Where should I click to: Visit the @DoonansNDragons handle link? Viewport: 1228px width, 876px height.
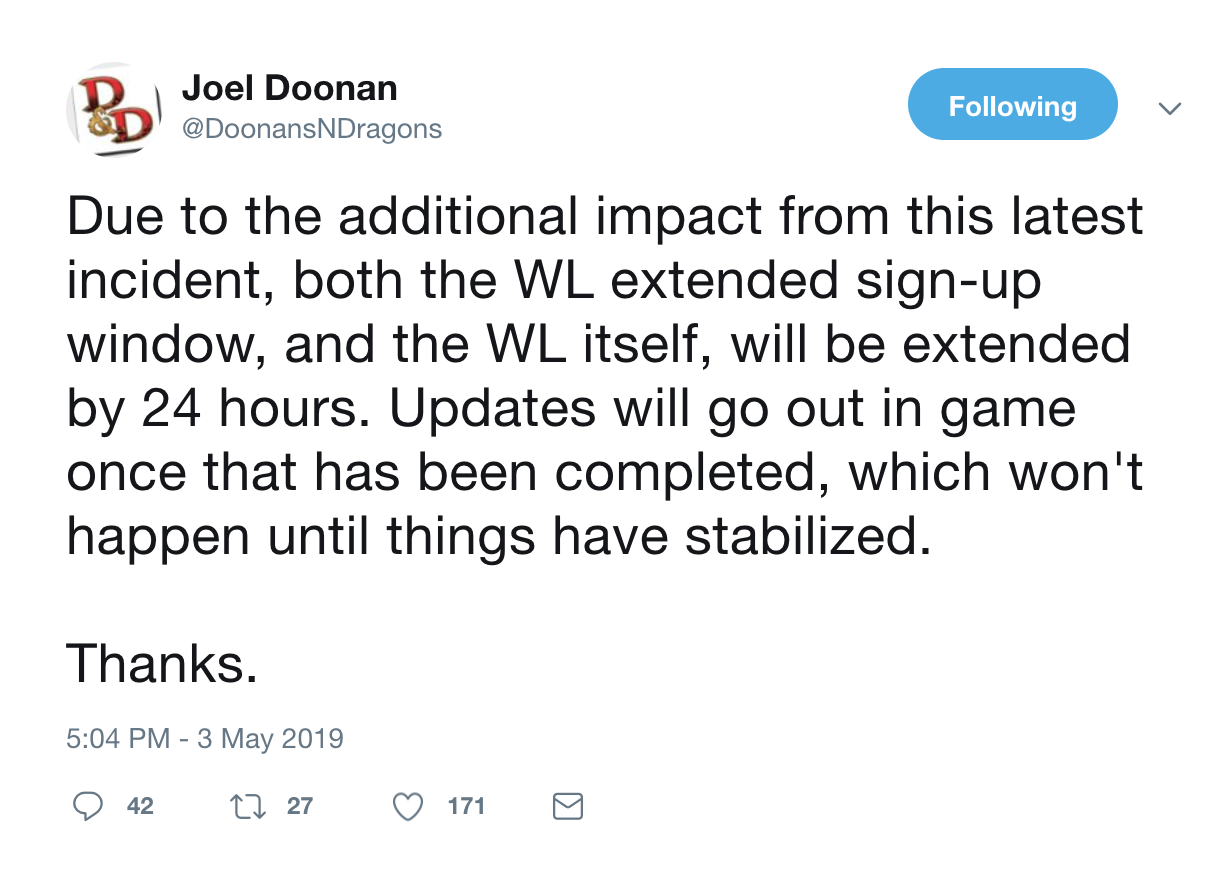click(311, 129)
